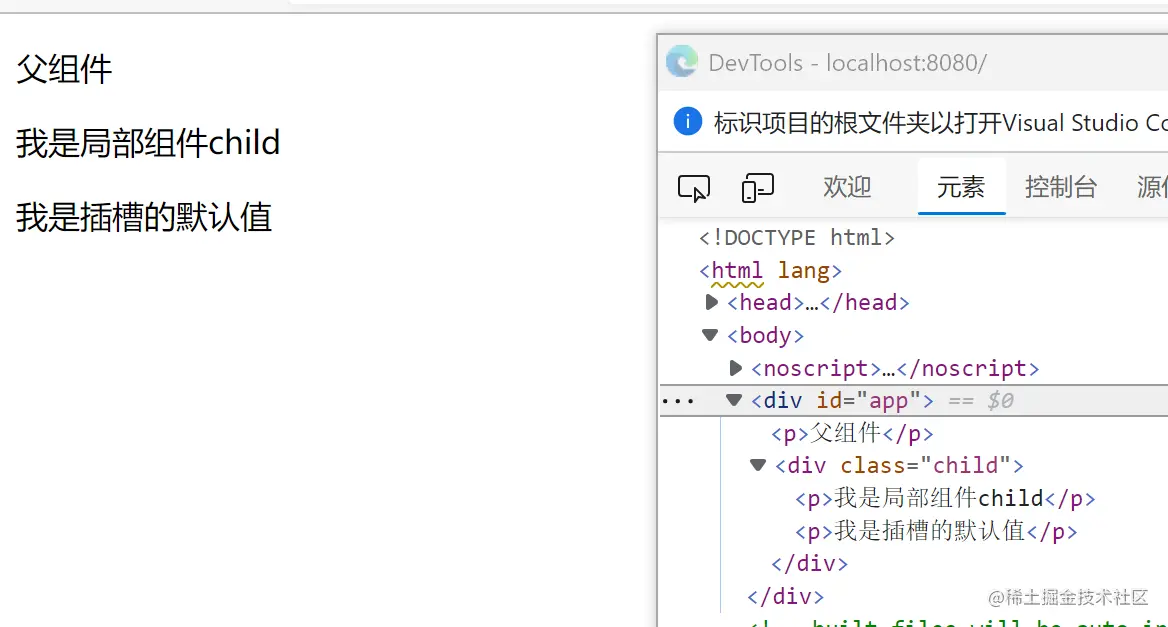This screenshot has width=1168, height=627.
Task: Click the 父组件 heading on the page
Action: 63,69
